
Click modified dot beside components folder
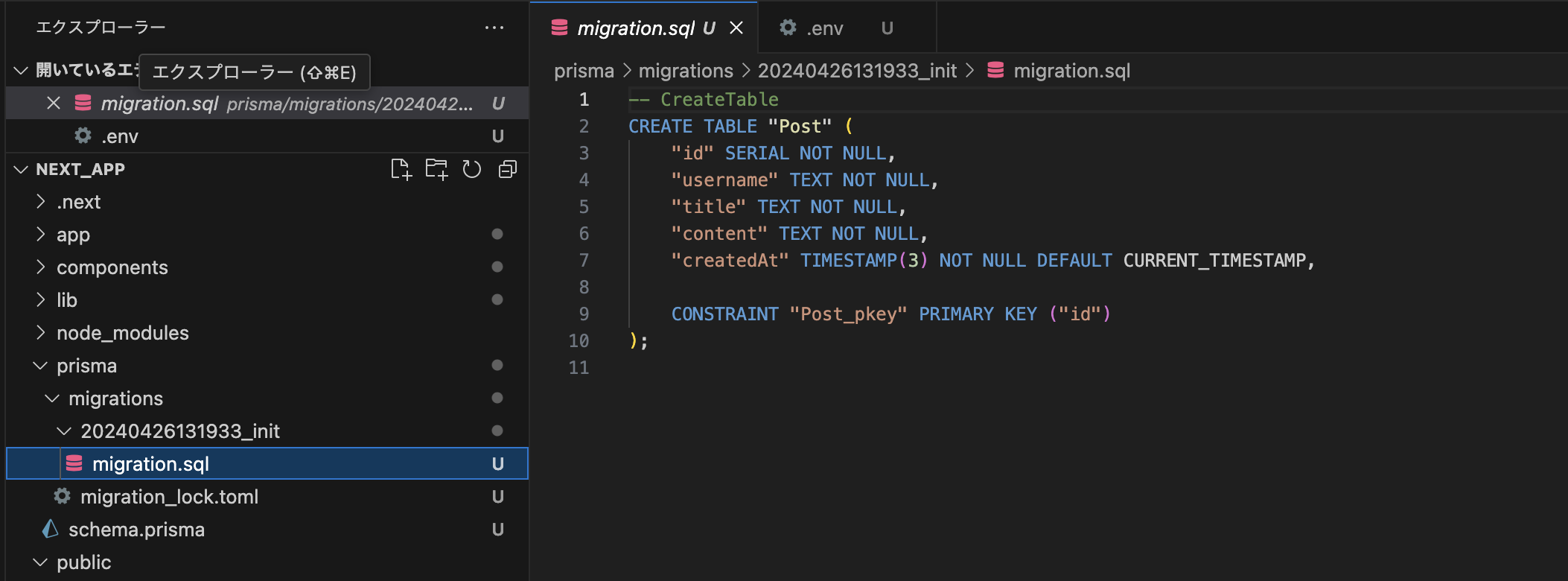(497, 267)
